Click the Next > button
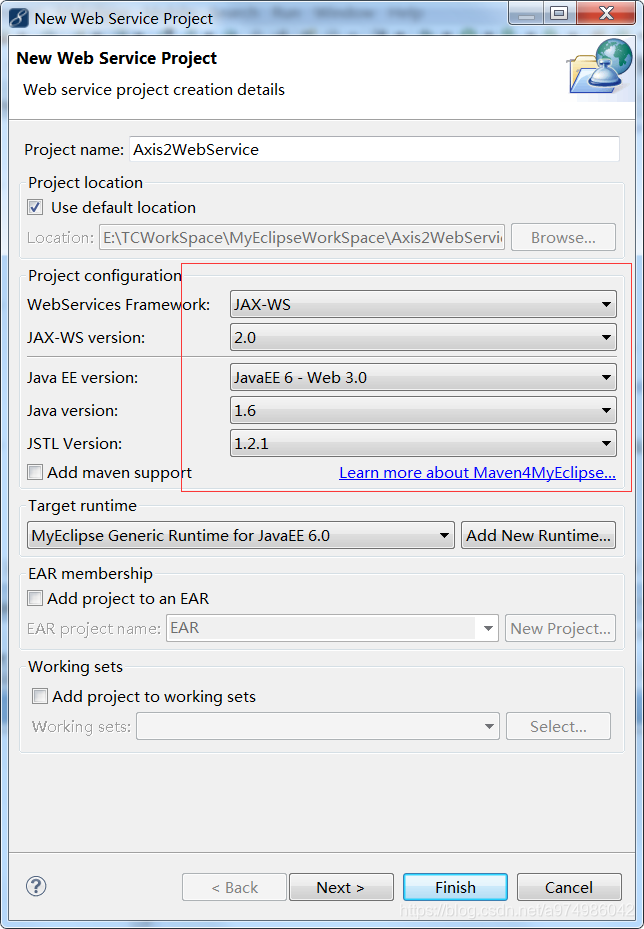644x929 pixels. [x=341, y=887]
